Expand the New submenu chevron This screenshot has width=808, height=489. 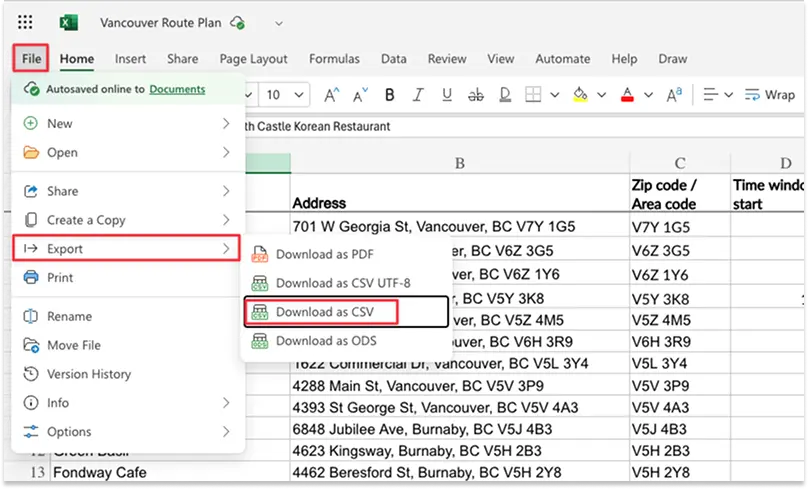click(226, 124)
